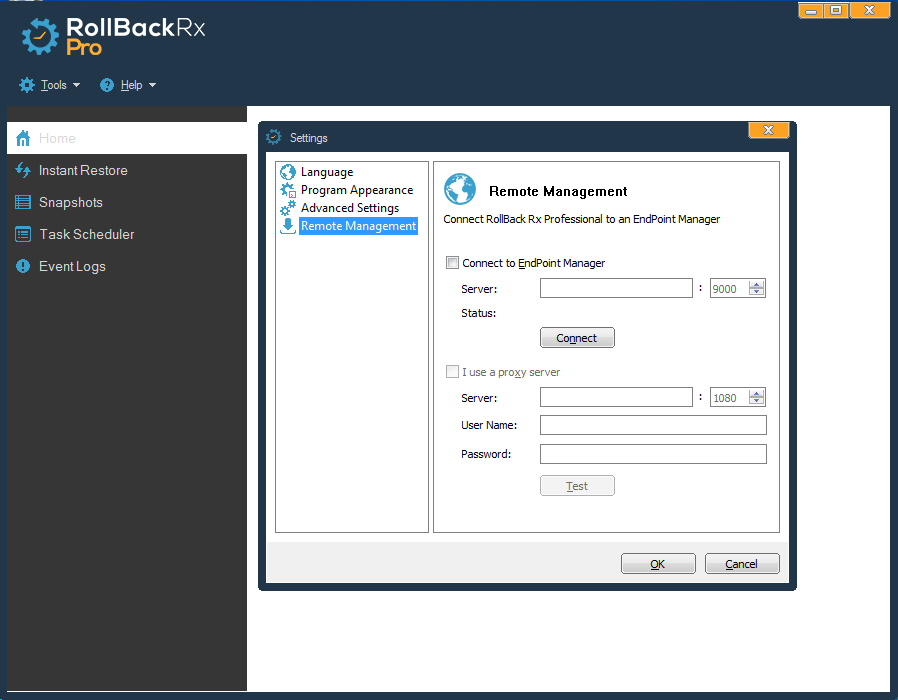Increase the EndPoint Manager port 9000
The width and height of the screenshot is (898, 700).
(x=757, y=285)
